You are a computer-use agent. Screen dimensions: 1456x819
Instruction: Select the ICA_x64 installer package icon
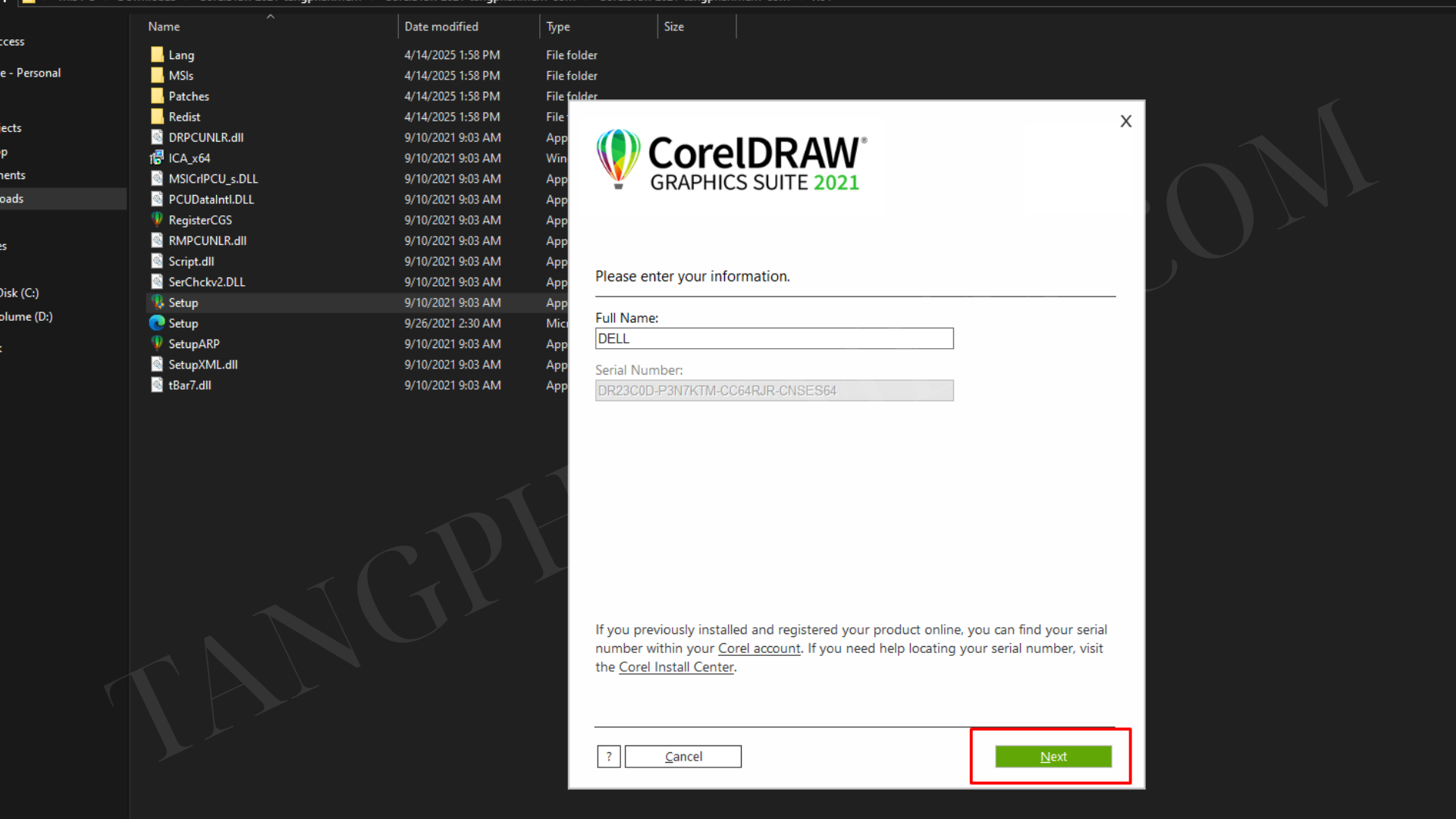pos(157,158)
